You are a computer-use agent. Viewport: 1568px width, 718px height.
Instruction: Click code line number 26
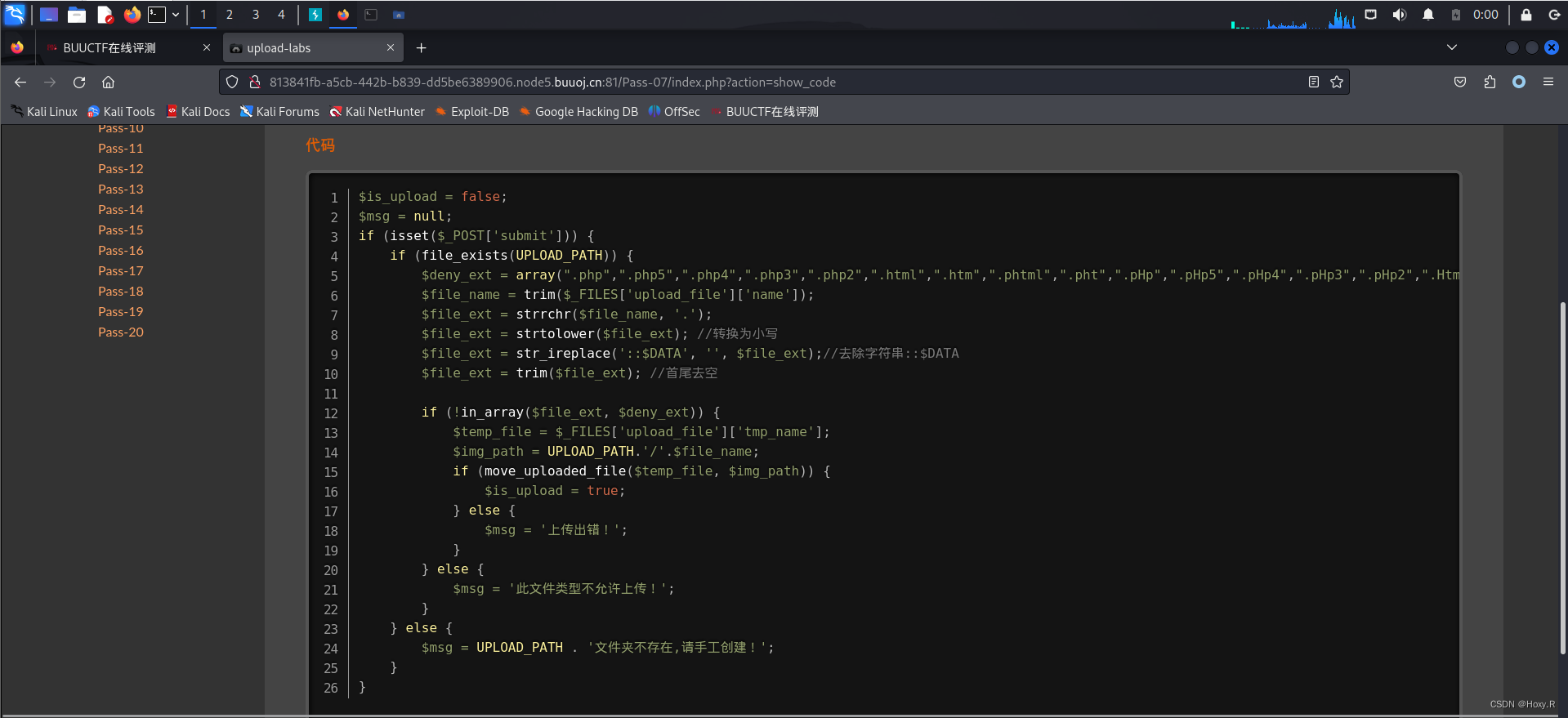pos(331,688)
